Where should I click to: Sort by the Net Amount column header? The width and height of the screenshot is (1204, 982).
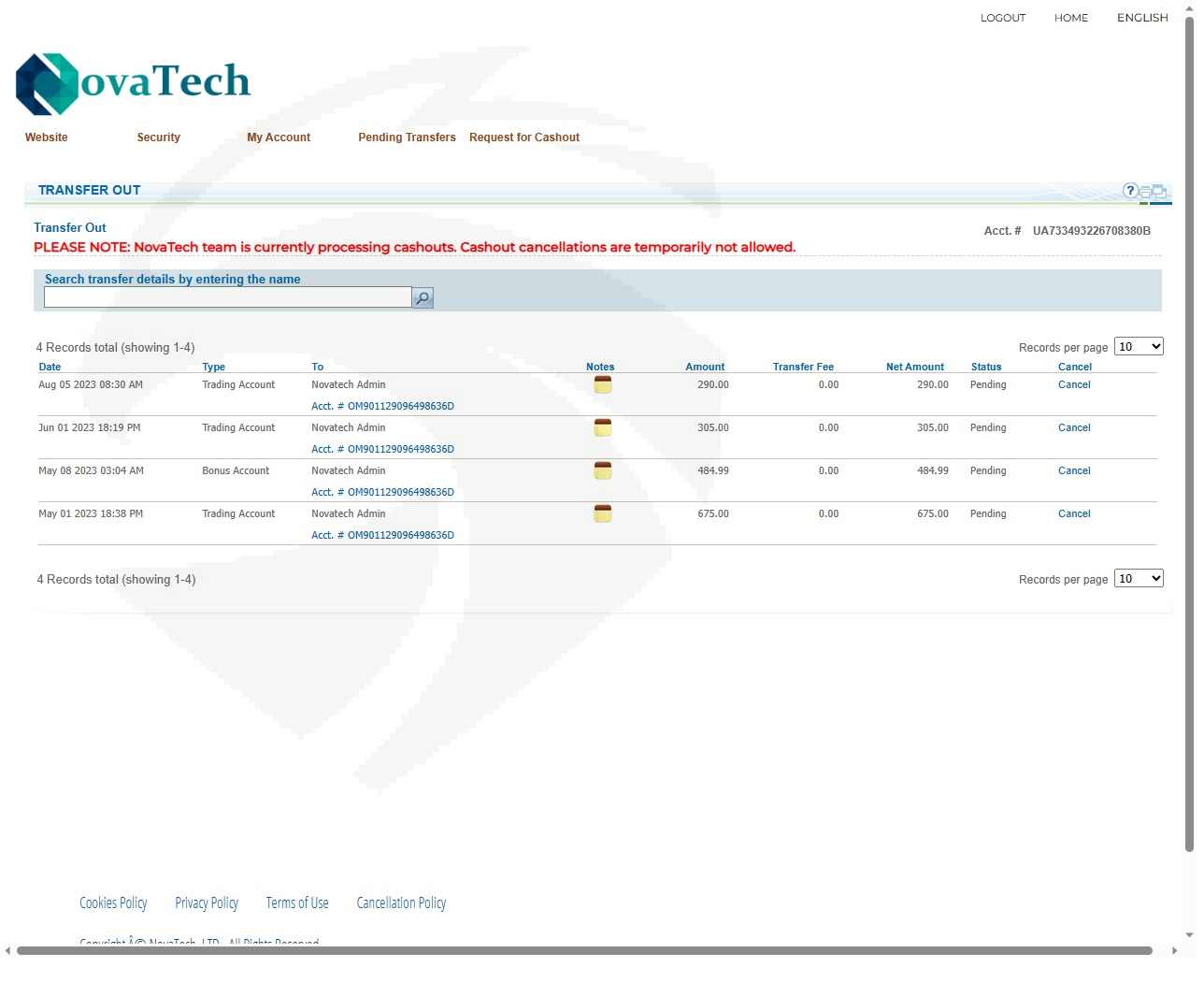tap(915, 367)
